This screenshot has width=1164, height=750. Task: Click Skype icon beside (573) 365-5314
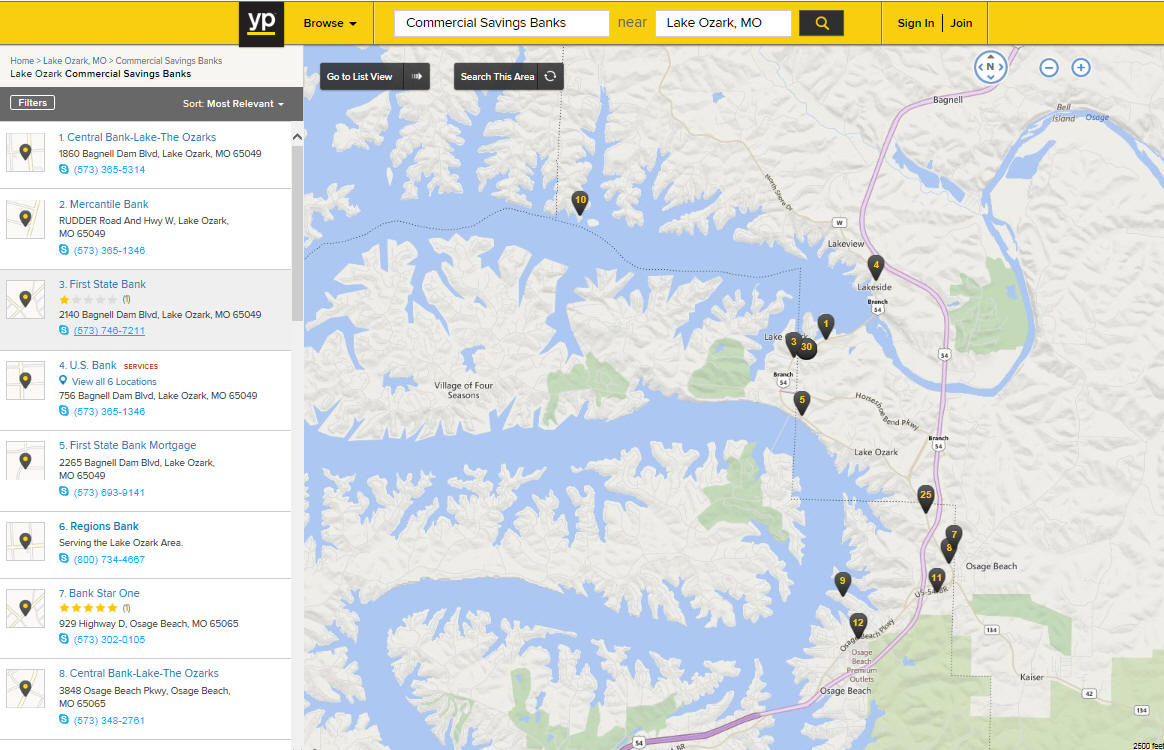pyautogui.click(x=64, y=169)
